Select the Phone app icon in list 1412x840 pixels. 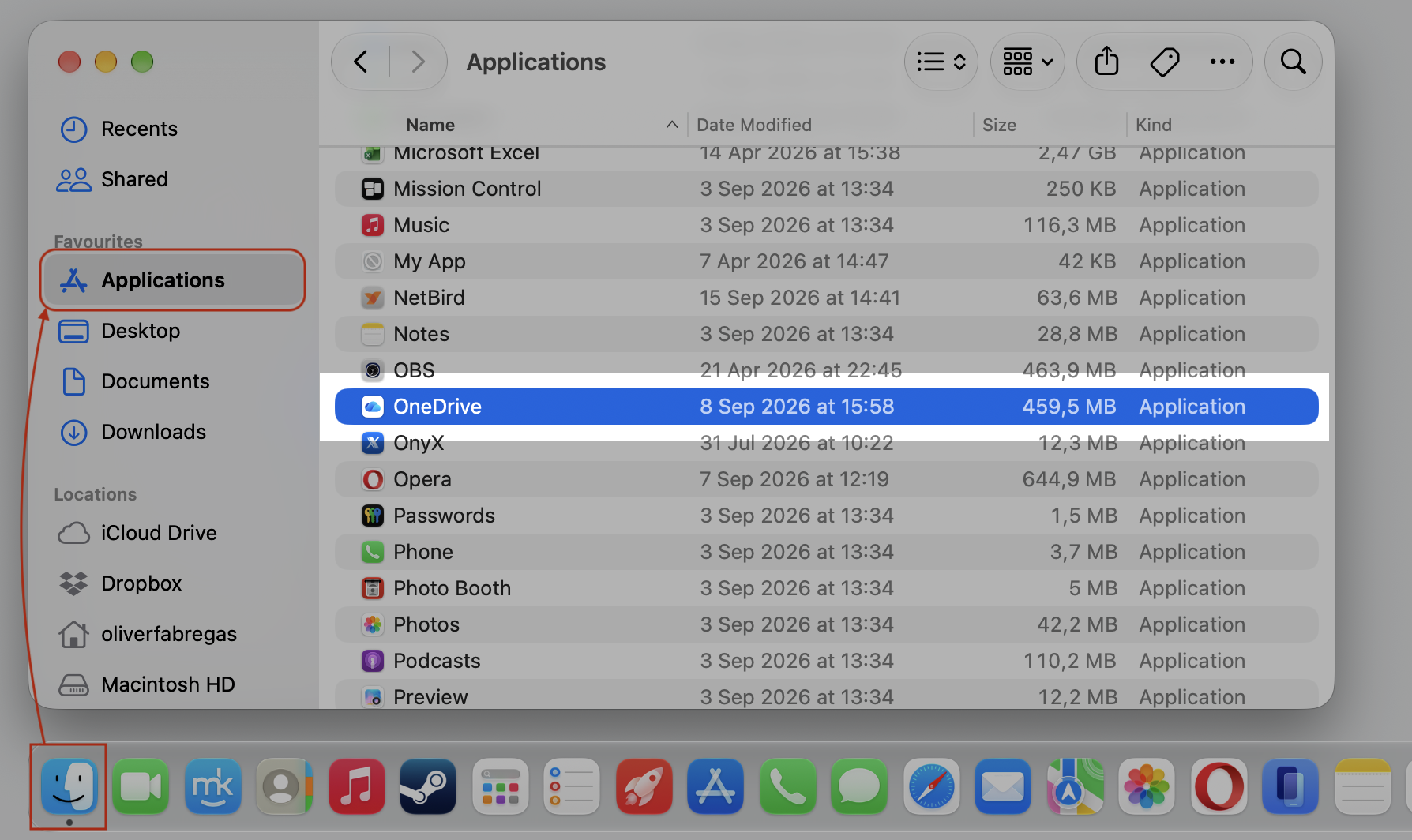(373, 552)
